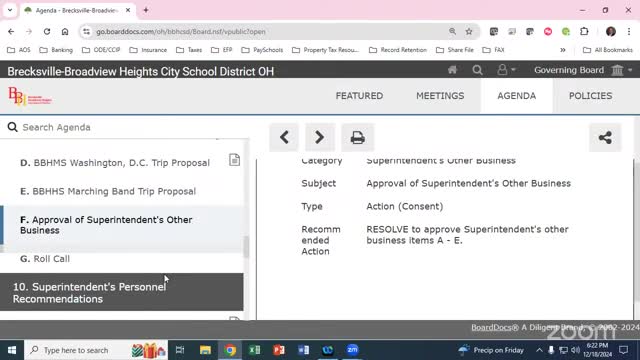Show more bookmarks with the chevron
640x360 pixels.
[563, 50]
